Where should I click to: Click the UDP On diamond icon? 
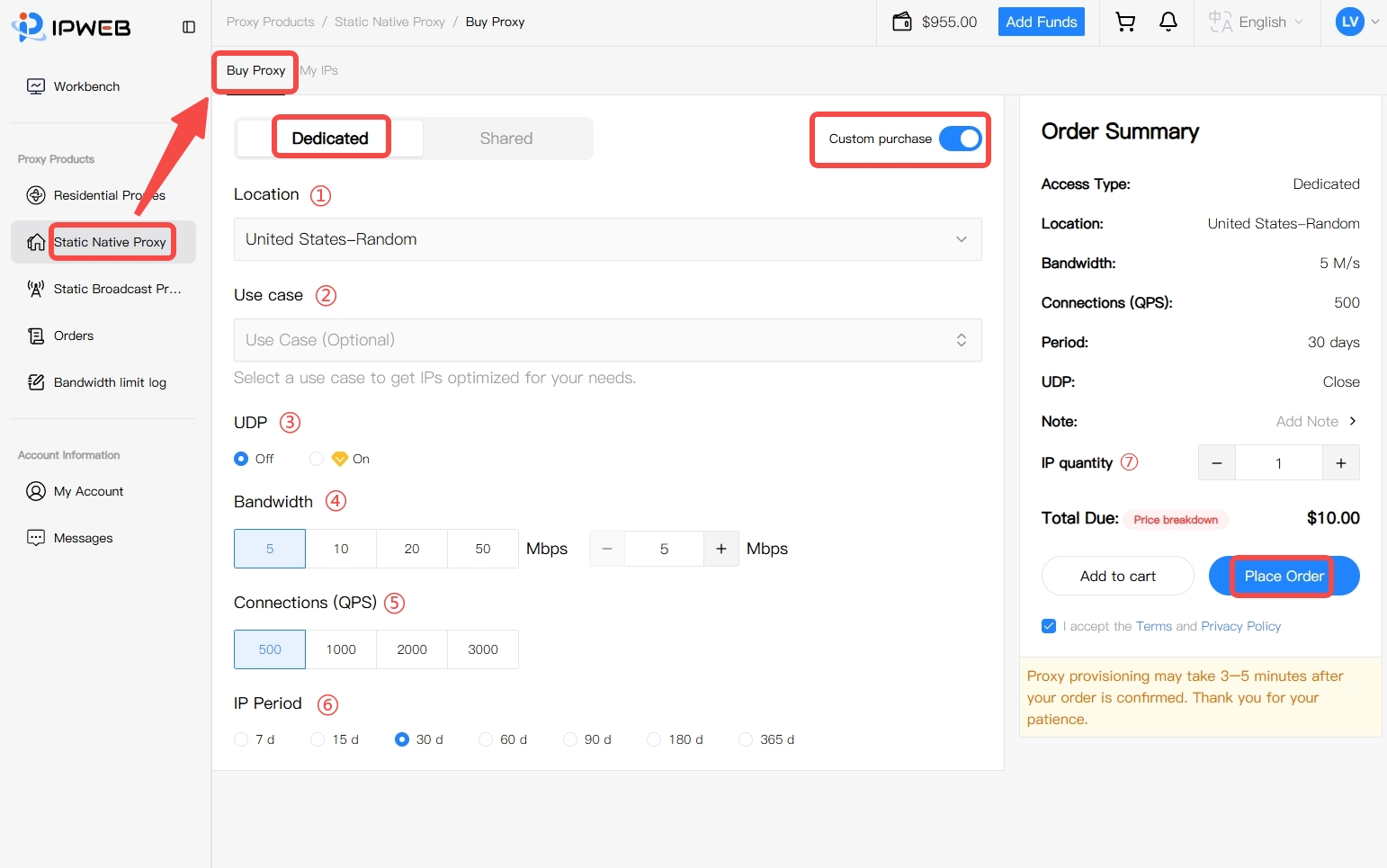(339, 459)
